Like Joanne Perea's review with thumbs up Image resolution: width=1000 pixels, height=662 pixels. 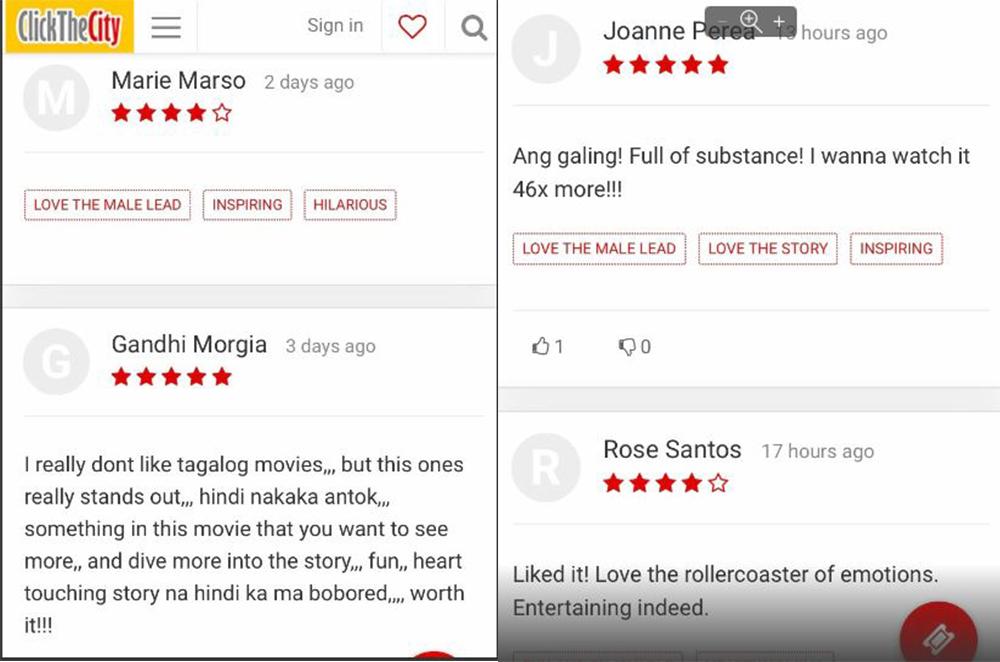point(547,346)
